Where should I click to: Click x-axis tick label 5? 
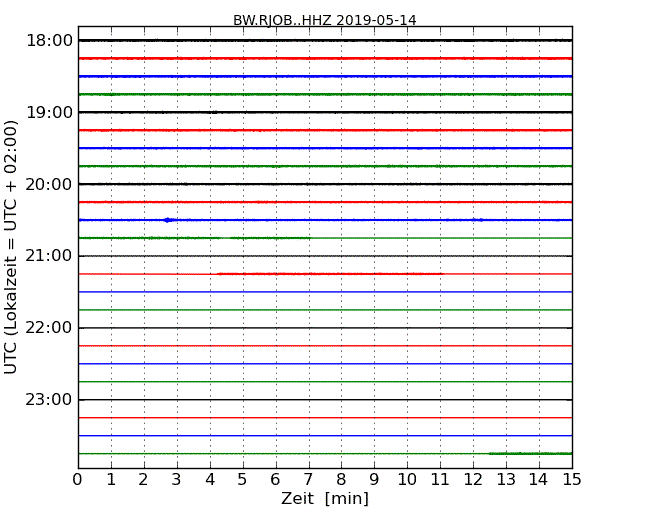tap(243, 480)
